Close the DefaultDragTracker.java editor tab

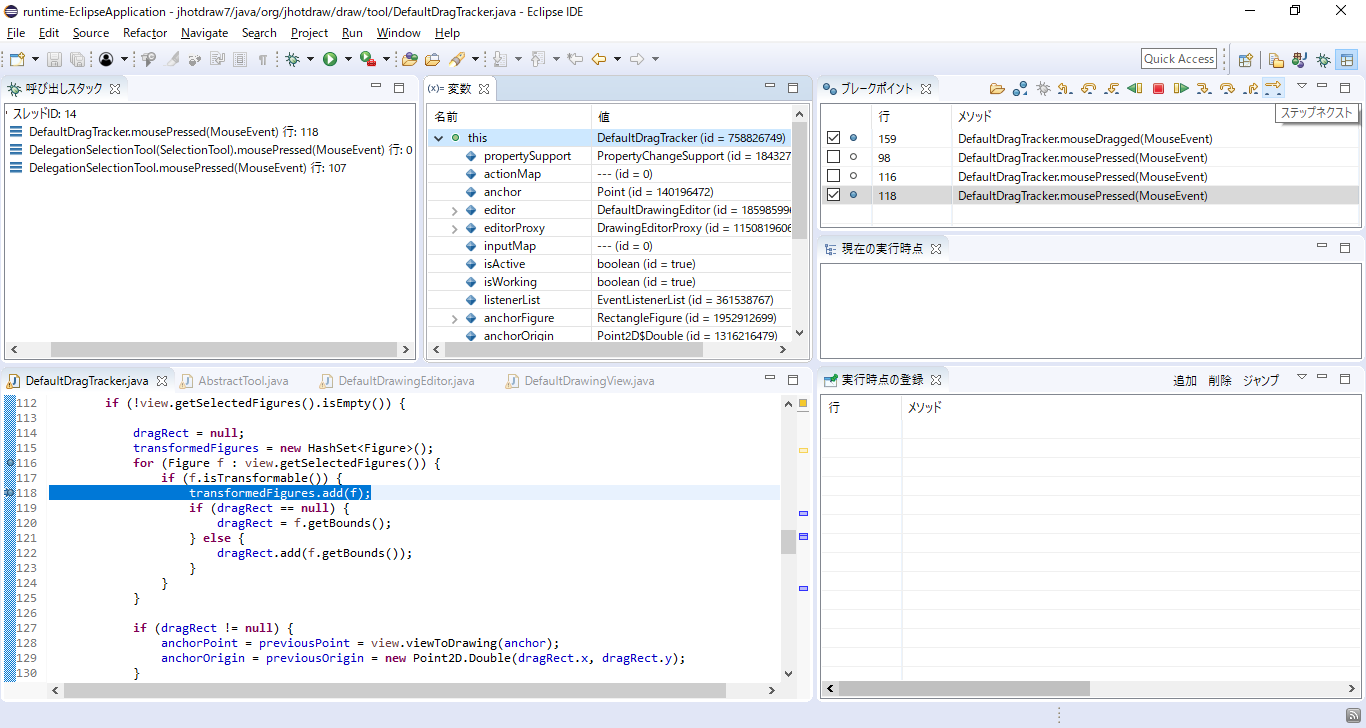tap(162, 381)
